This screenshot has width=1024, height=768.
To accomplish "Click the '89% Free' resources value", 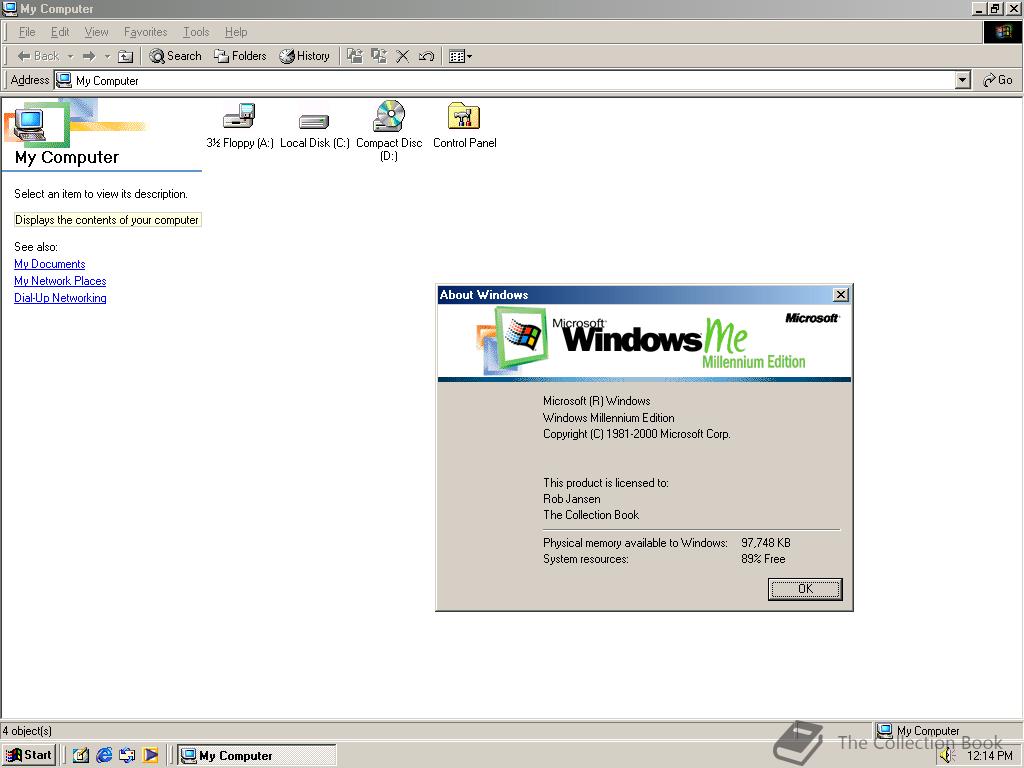I will tap(763, 559).
